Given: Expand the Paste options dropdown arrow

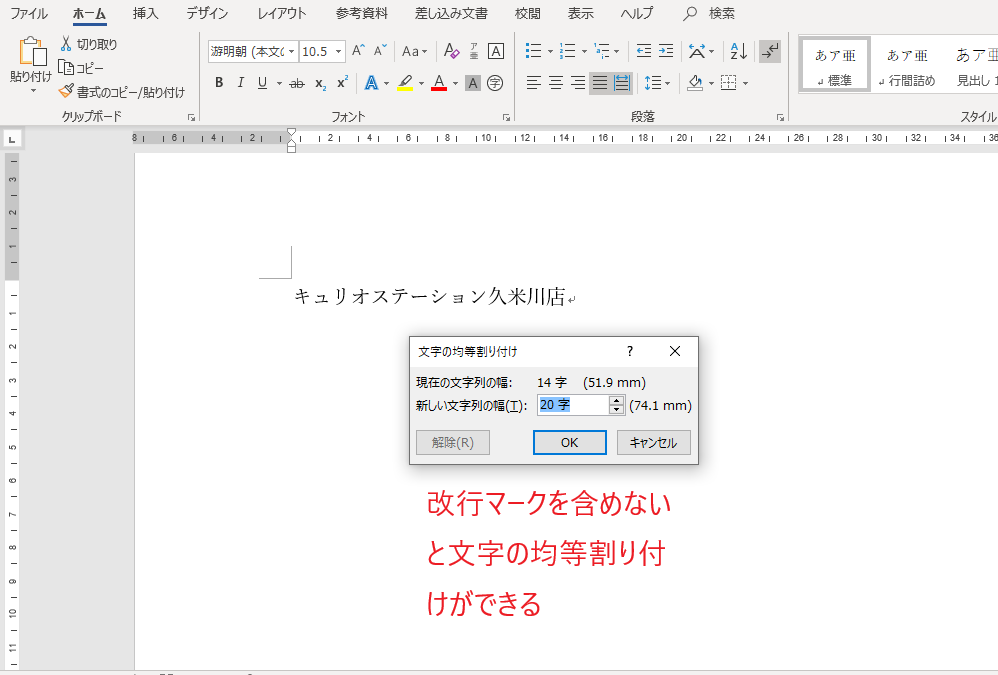Looking at the screenshot, I should pyautogui.click(x=33, y=90).
